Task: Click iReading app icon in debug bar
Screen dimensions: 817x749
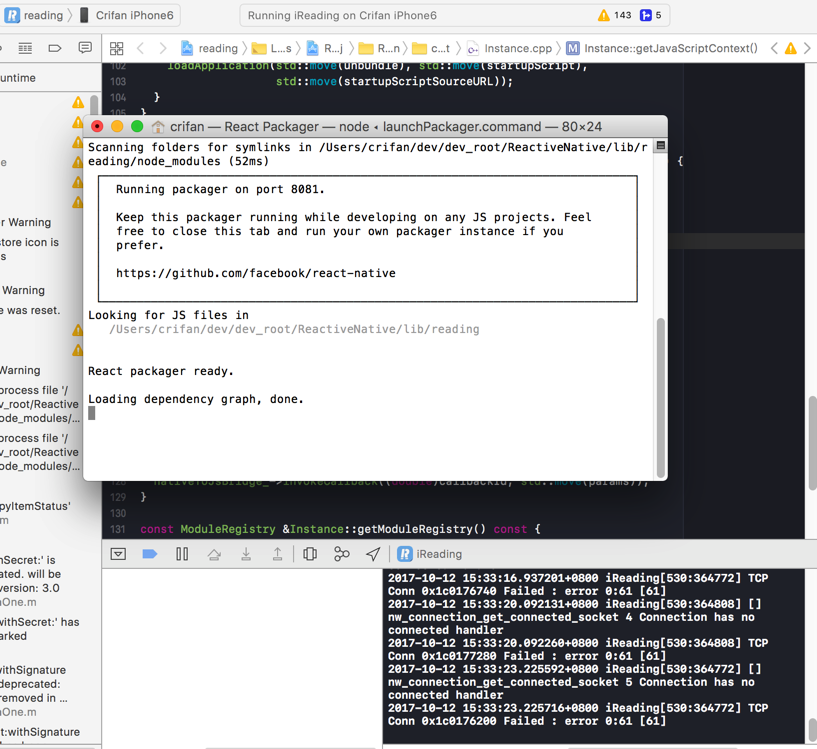Action: [405, 554]
